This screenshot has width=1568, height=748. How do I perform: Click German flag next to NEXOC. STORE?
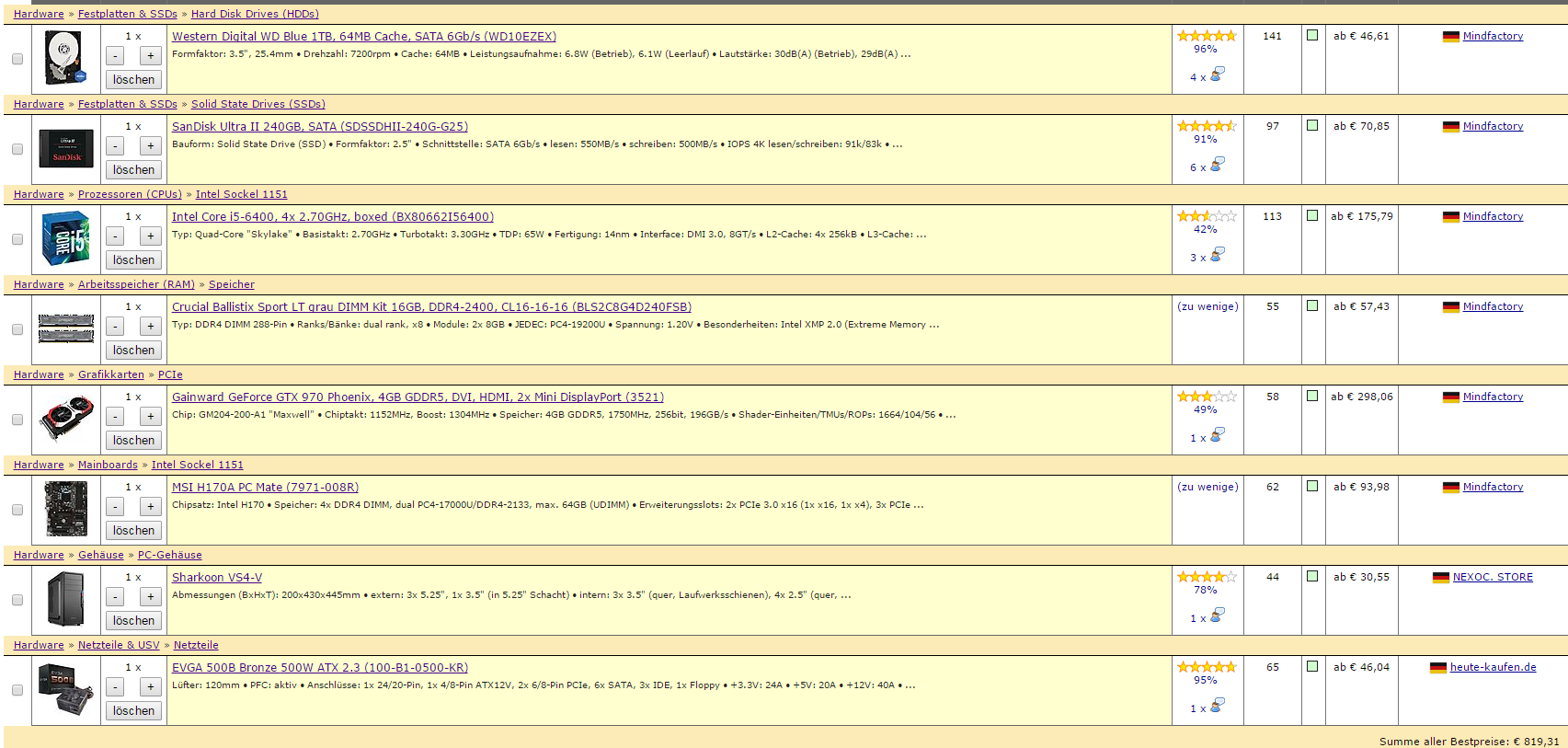click(x=1441, y=578)
